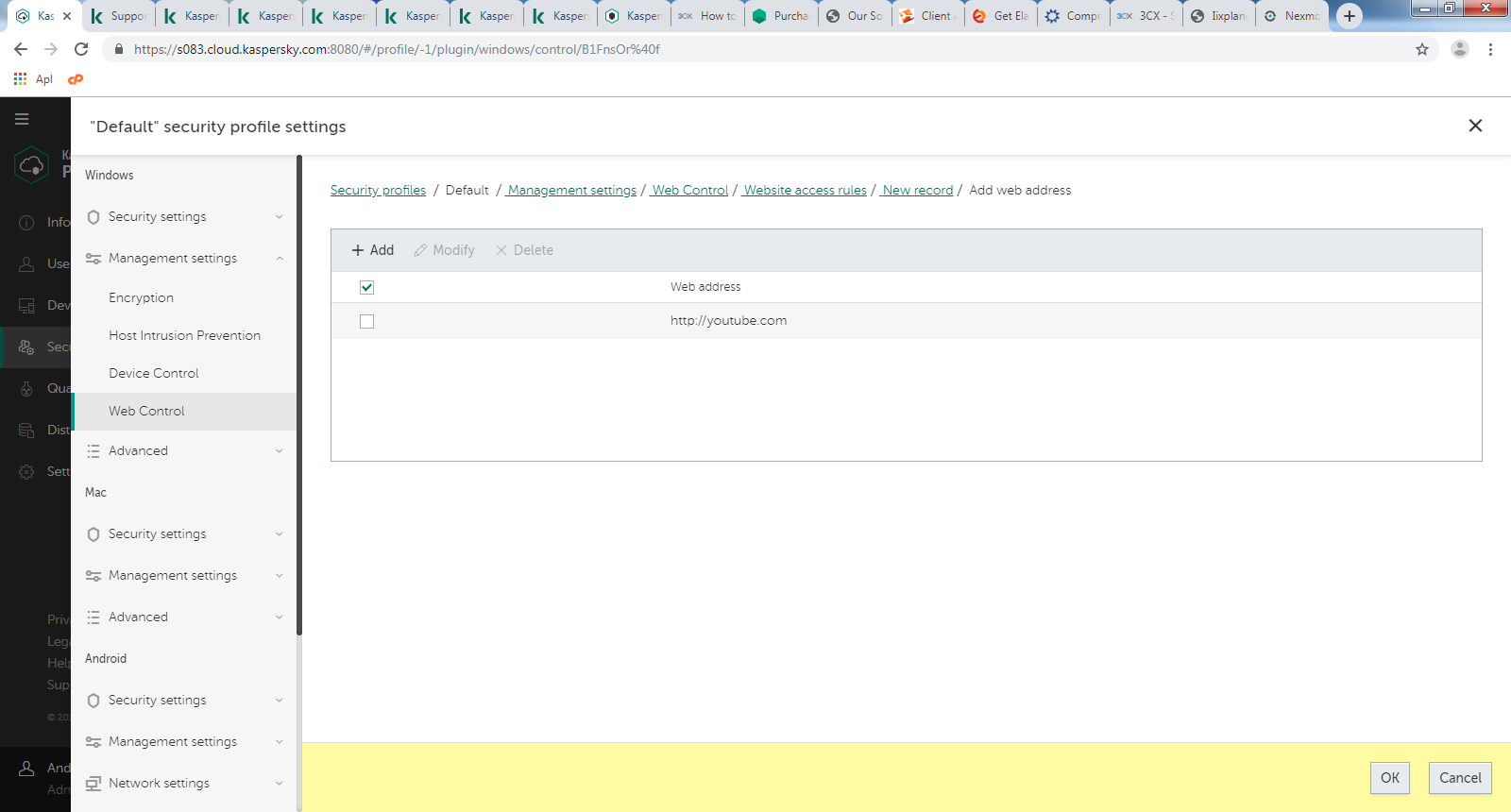Click the sliders icon beside Windows Management settings
The width and height of the screenshot is (1511, 812).
tap(93, 259)
